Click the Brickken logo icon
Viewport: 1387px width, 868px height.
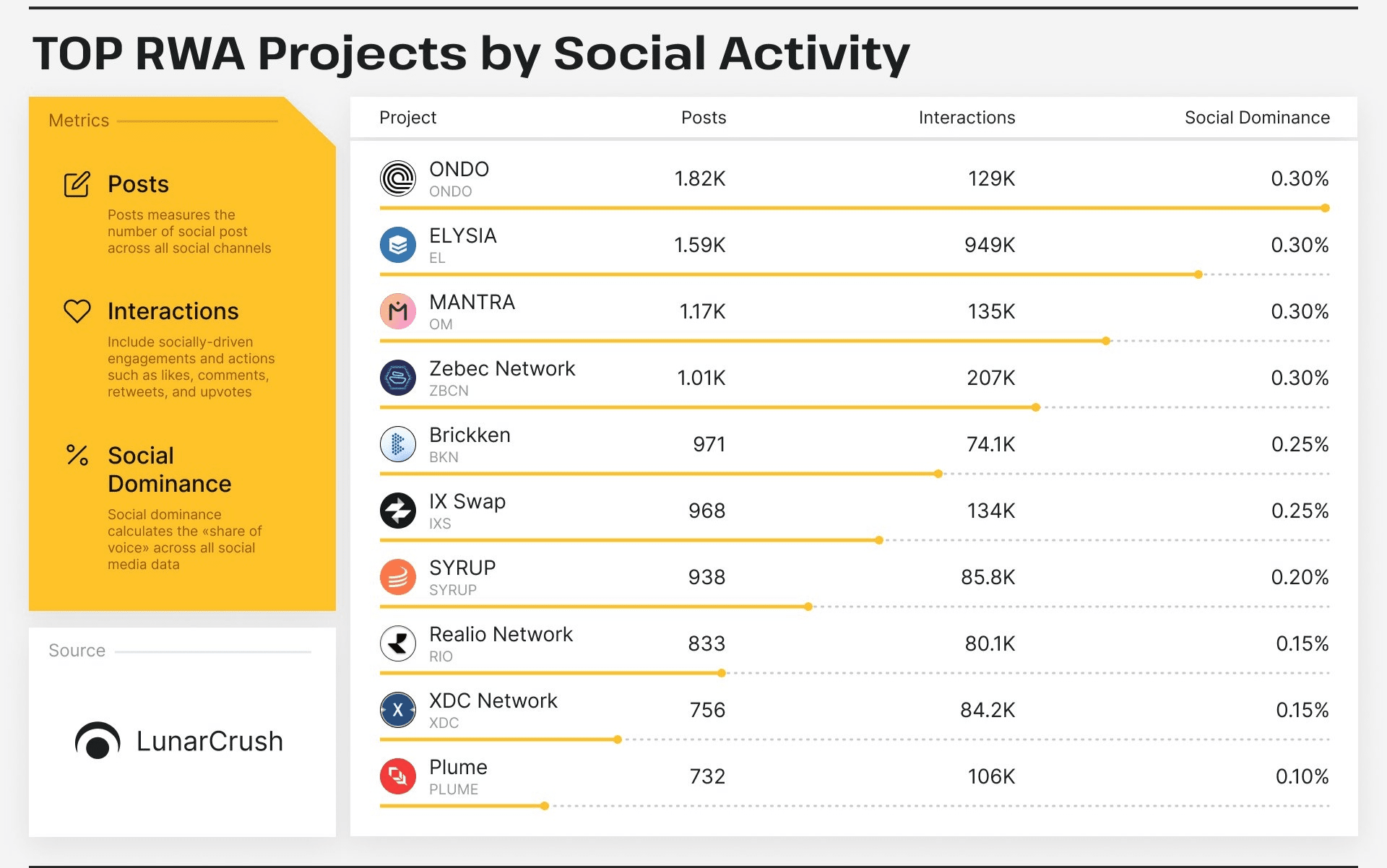coord(397,444)
